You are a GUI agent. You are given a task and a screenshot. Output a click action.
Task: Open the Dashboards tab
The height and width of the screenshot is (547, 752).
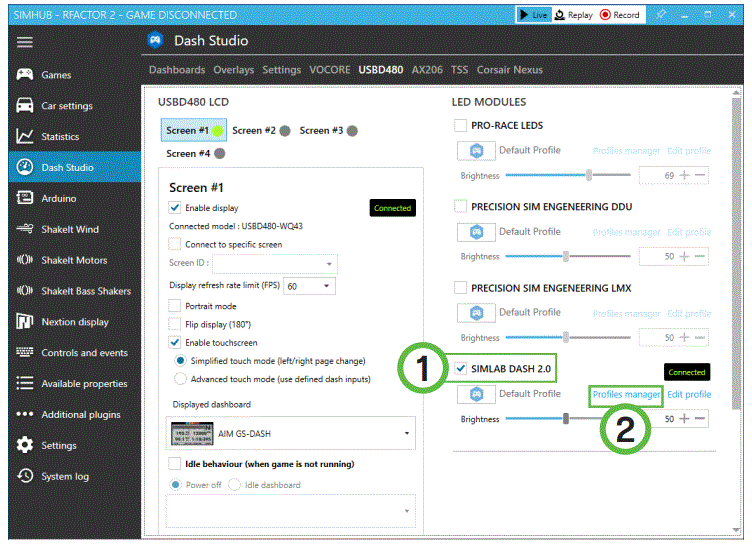pyautogui.click(x=176, y=70)
